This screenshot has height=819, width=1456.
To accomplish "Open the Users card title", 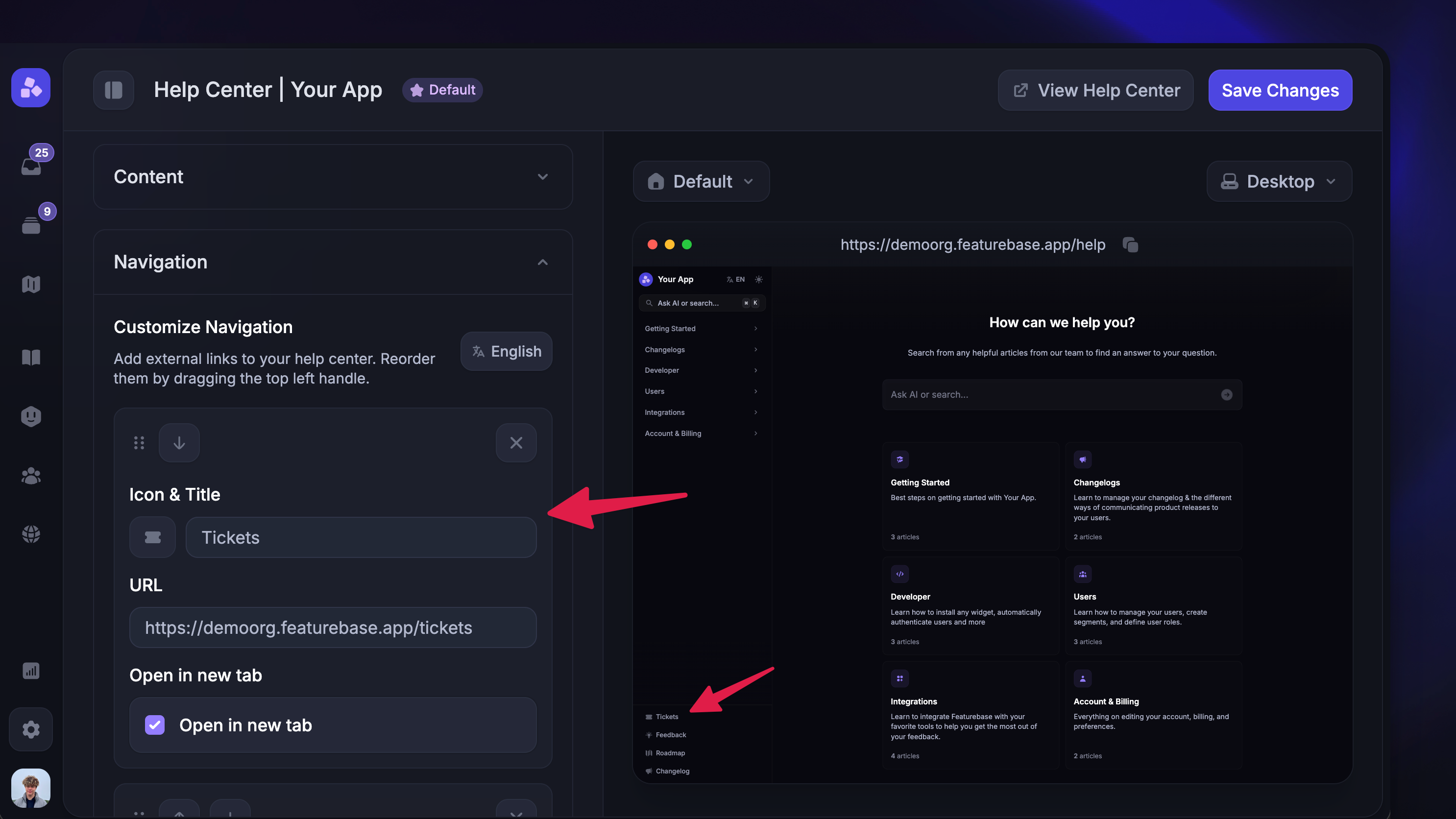I will click(x=1085, y=596).
